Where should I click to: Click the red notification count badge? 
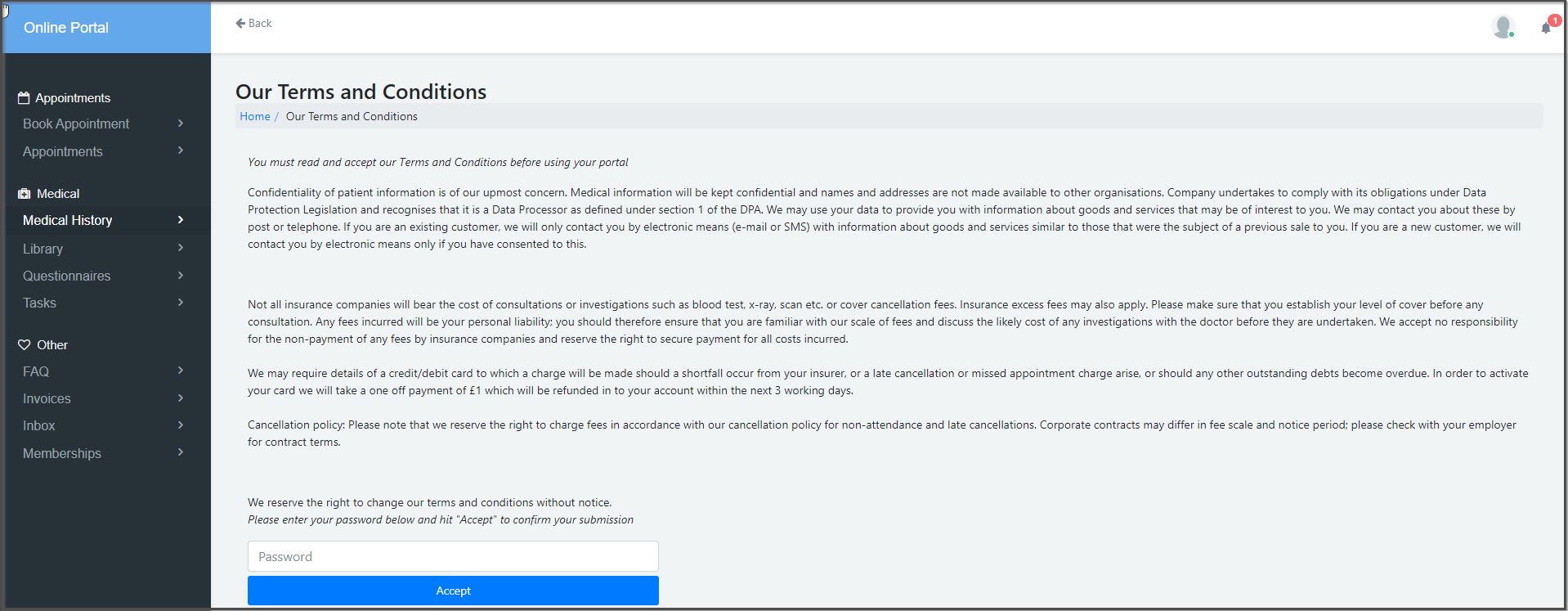click(1554, 20)
